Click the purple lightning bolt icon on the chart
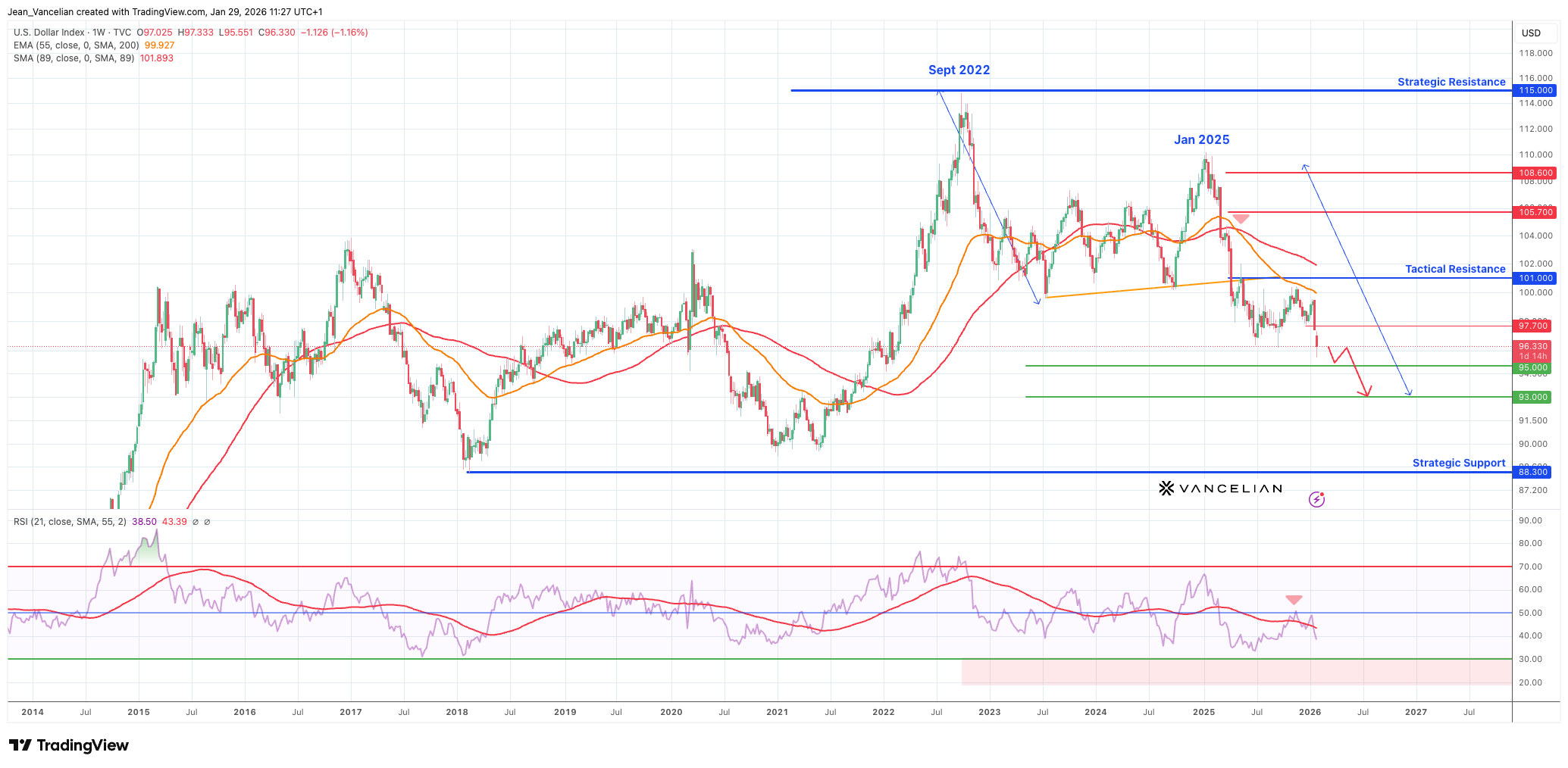The image size is (1568, 768). pos(1319,498)
